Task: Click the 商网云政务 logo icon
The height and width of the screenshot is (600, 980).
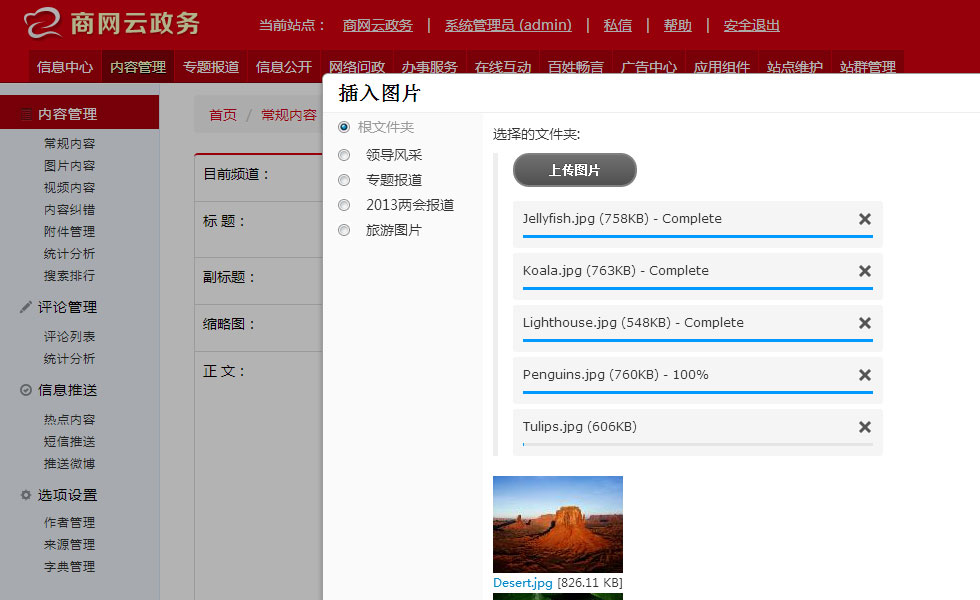Action: click(42, 23)
